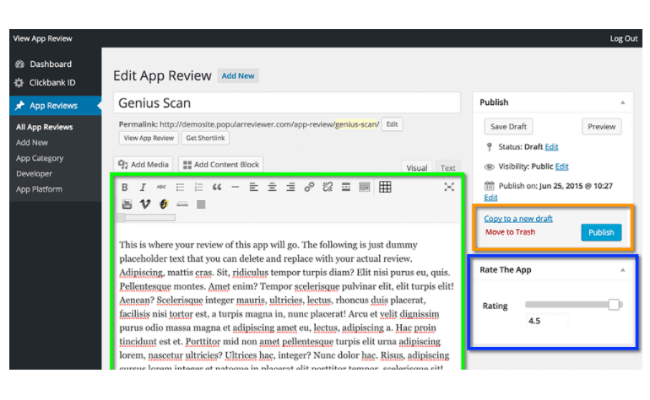Insert horizontal line
Screen dimensions: 650x400
[235, 187]
